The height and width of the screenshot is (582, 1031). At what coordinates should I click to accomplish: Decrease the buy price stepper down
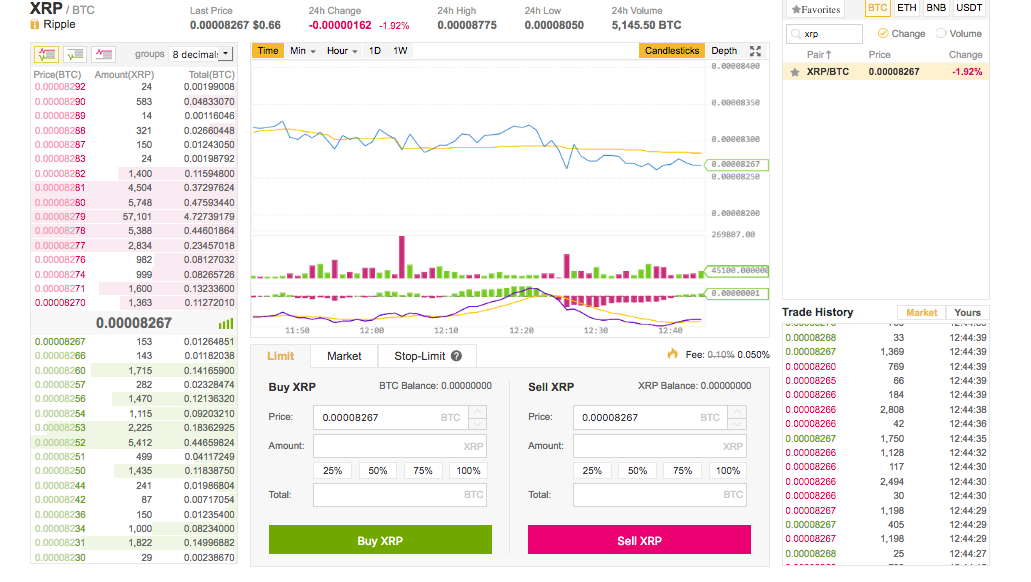pyautogui.click(x=477, y=424)
